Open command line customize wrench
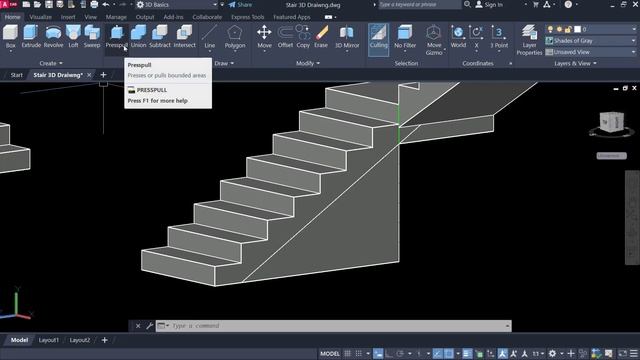The height and width of the screenshot is (360, 640). pos(149,326)
